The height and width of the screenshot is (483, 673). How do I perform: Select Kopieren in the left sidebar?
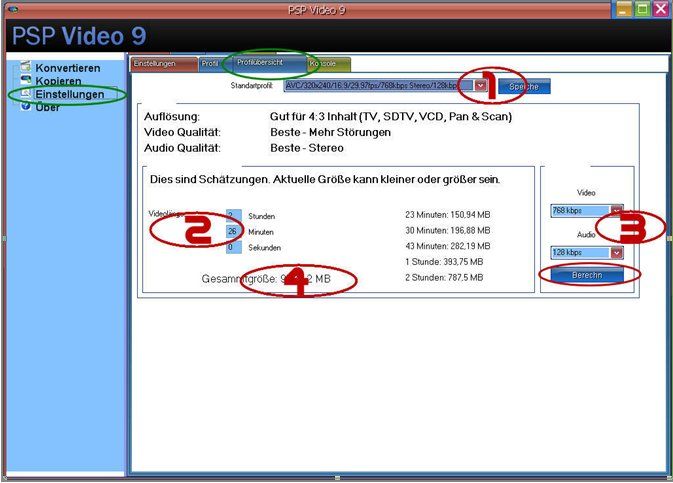[x=58, y=81]
